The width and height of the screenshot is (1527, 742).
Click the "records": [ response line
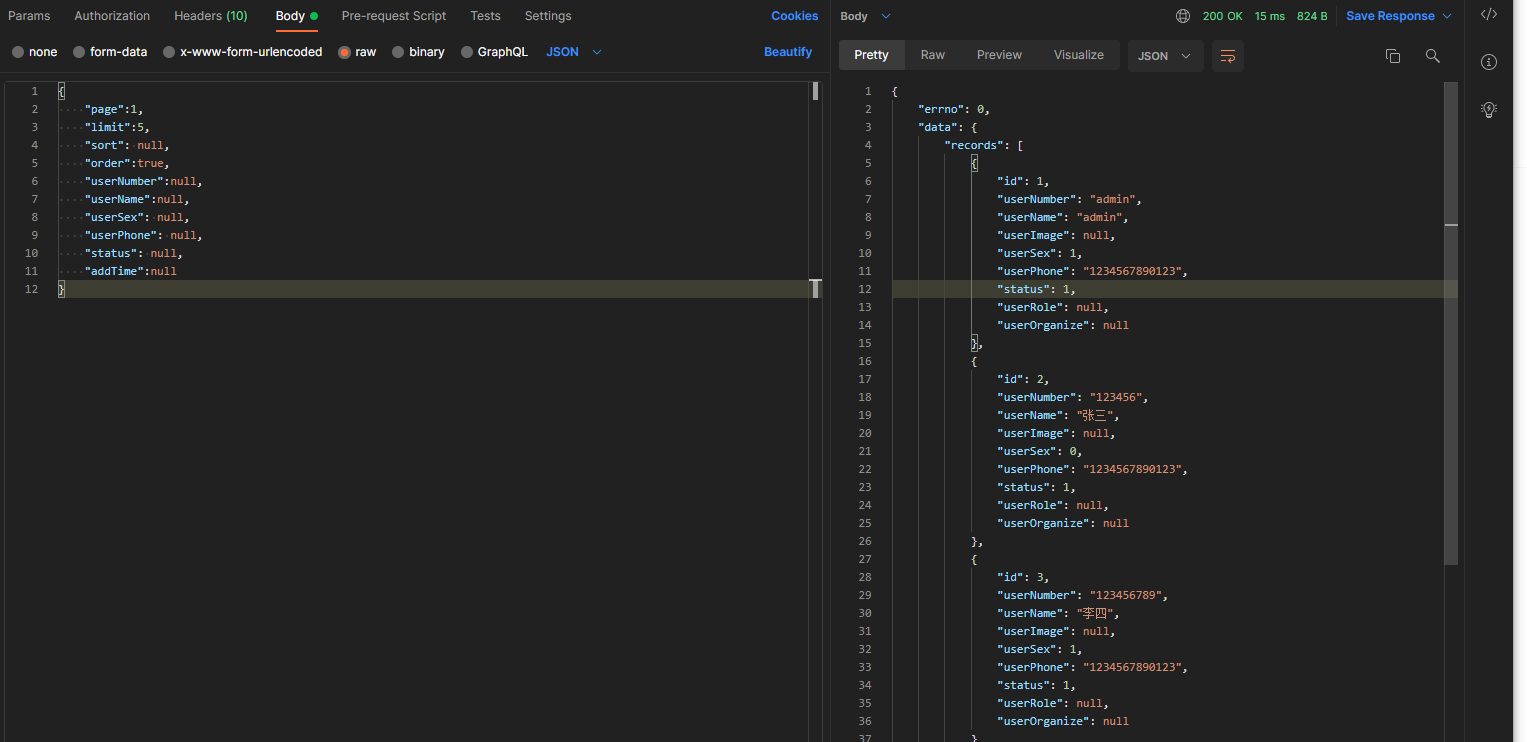[x=984, y=145]
